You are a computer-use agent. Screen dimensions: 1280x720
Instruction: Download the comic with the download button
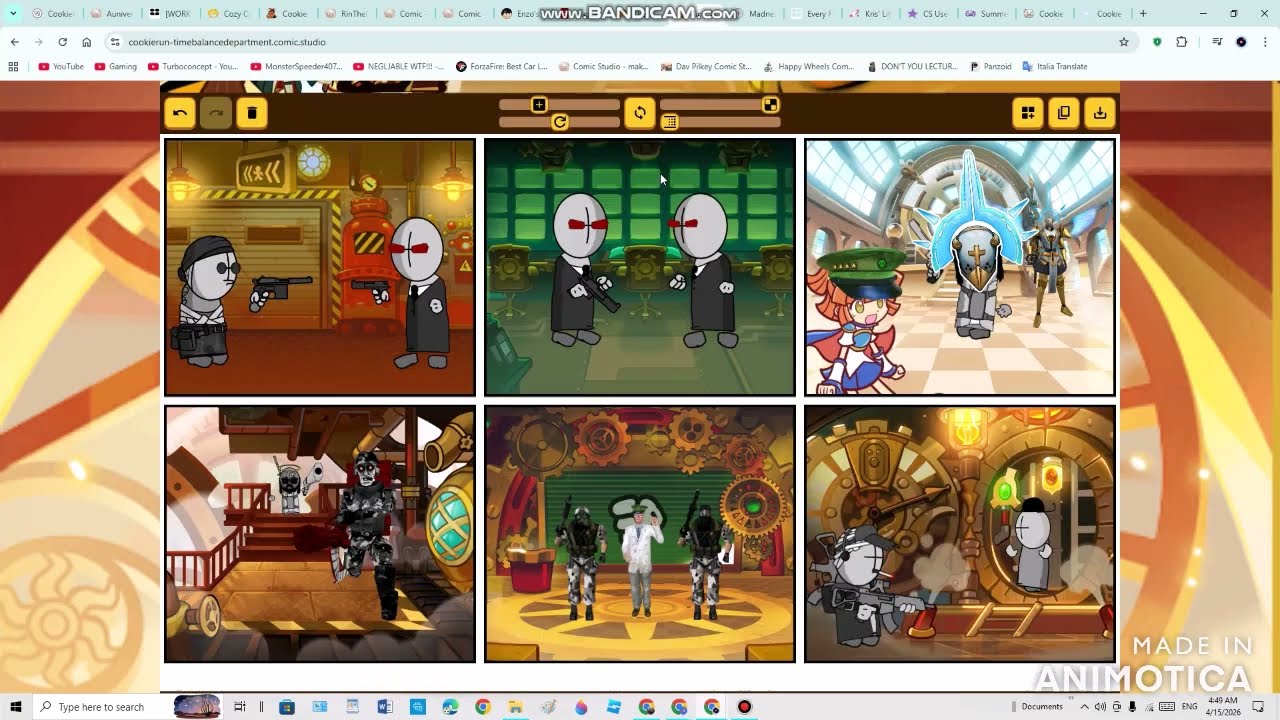pos(1100,113)
